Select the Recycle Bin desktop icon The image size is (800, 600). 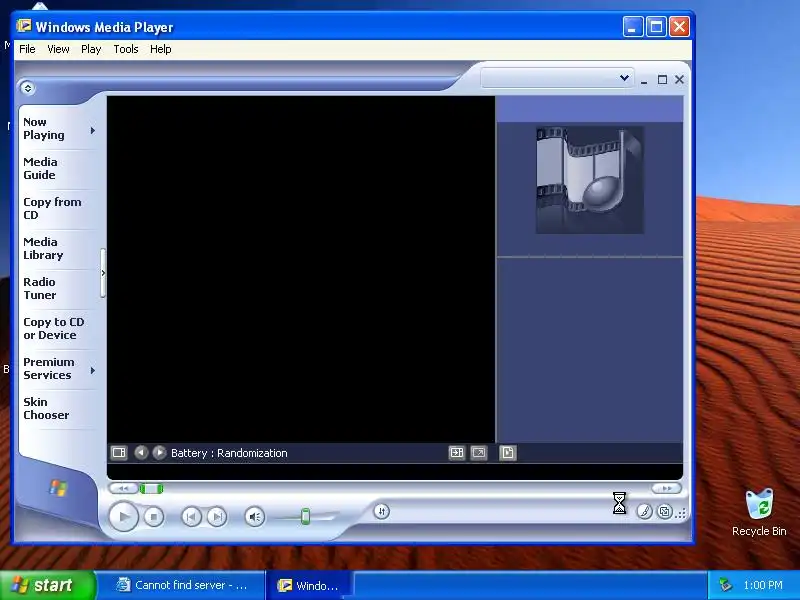759,512
